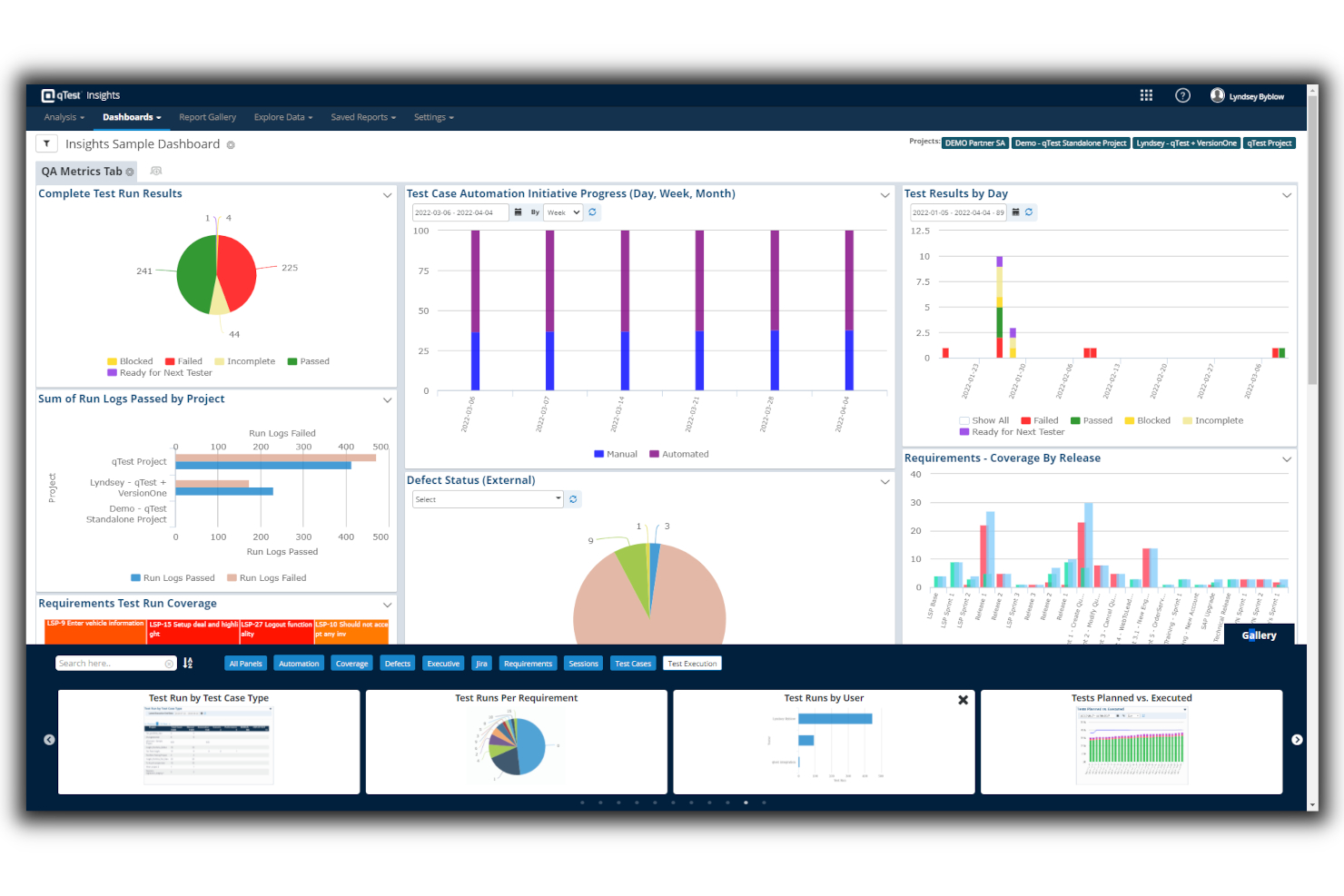This screenshot has width=1344, height=896.
Task: Toggle Run Logs Failed legend item
Action: point(267,578)
